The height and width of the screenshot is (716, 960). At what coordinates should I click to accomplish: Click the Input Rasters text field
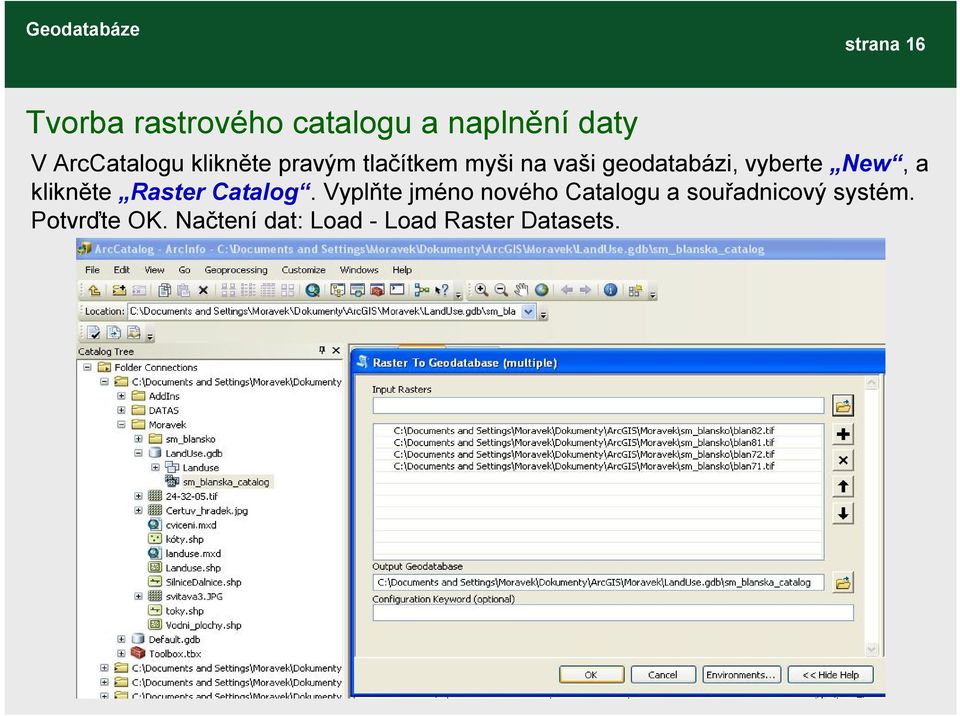(x=598, y=405)
